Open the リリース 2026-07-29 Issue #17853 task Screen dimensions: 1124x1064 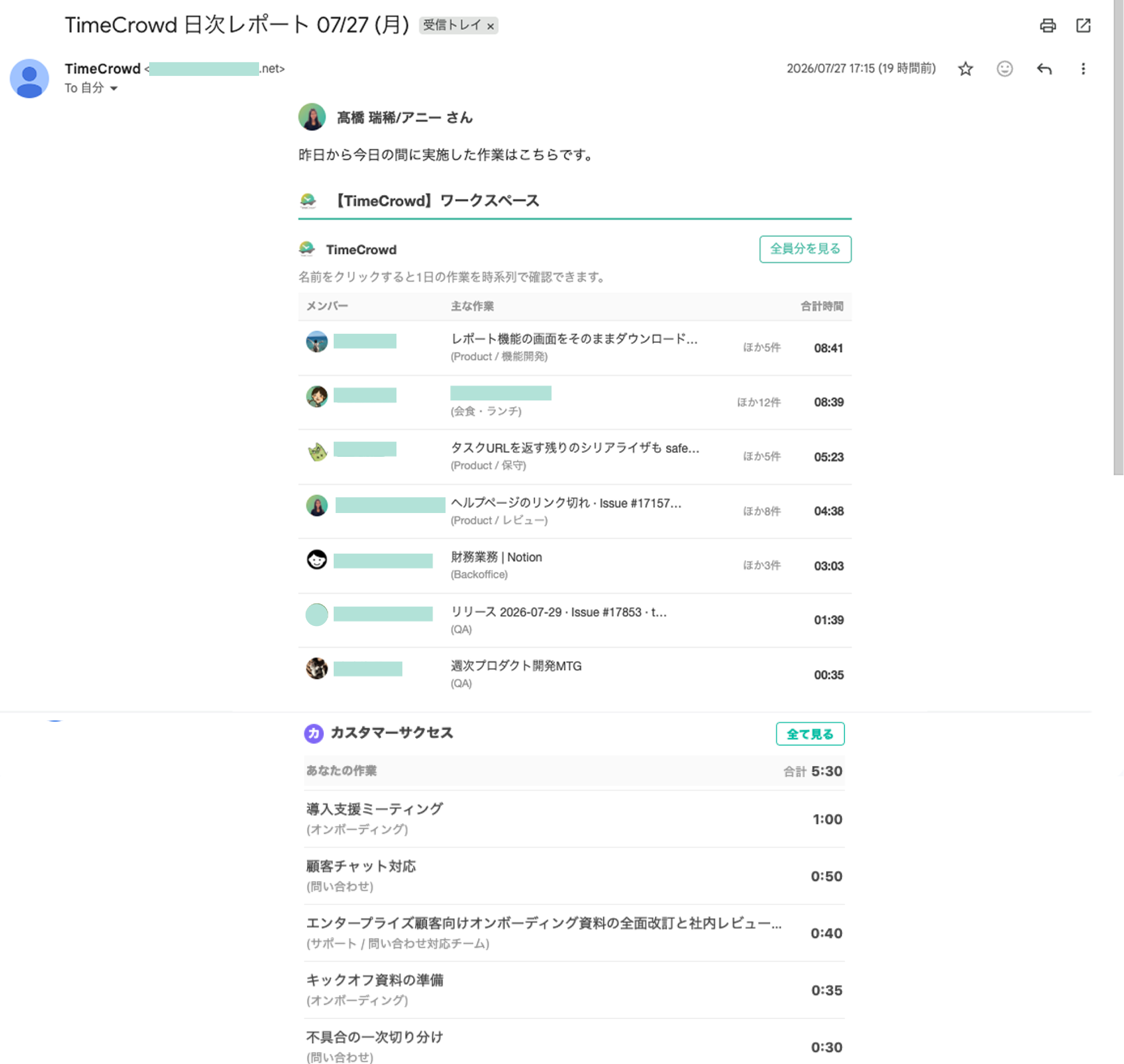(x=558, y=612)
